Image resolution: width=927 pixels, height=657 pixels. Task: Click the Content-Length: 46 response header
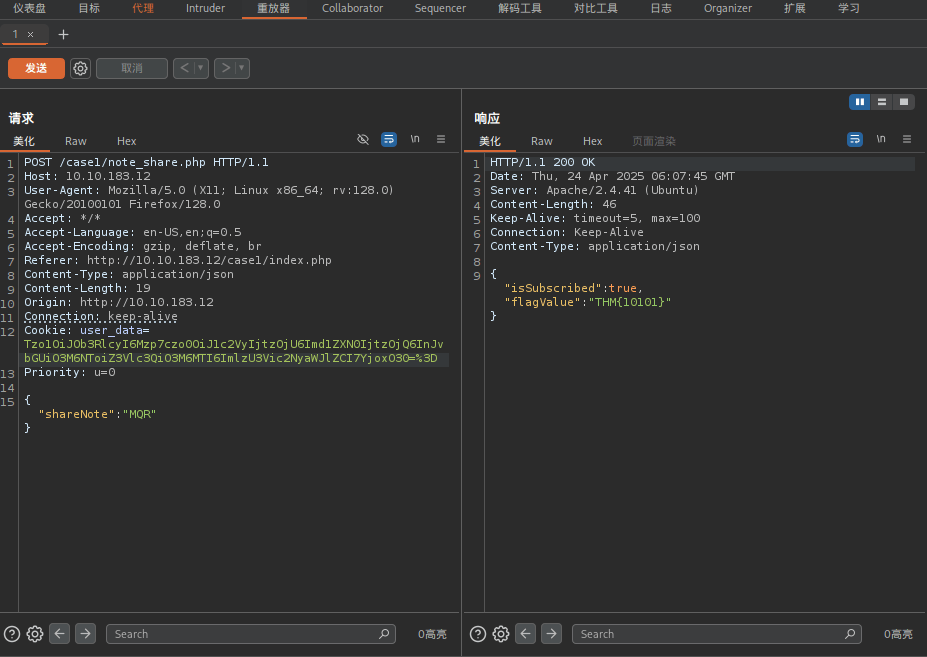coord(553,204)
